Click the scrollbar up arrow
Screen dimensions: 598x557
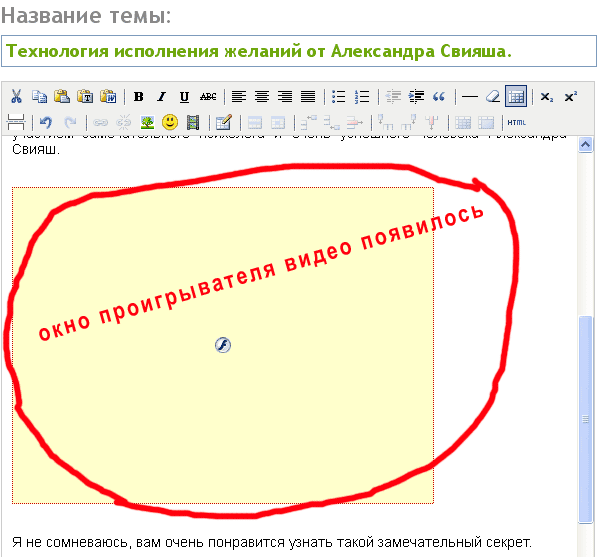pos(585,145)
